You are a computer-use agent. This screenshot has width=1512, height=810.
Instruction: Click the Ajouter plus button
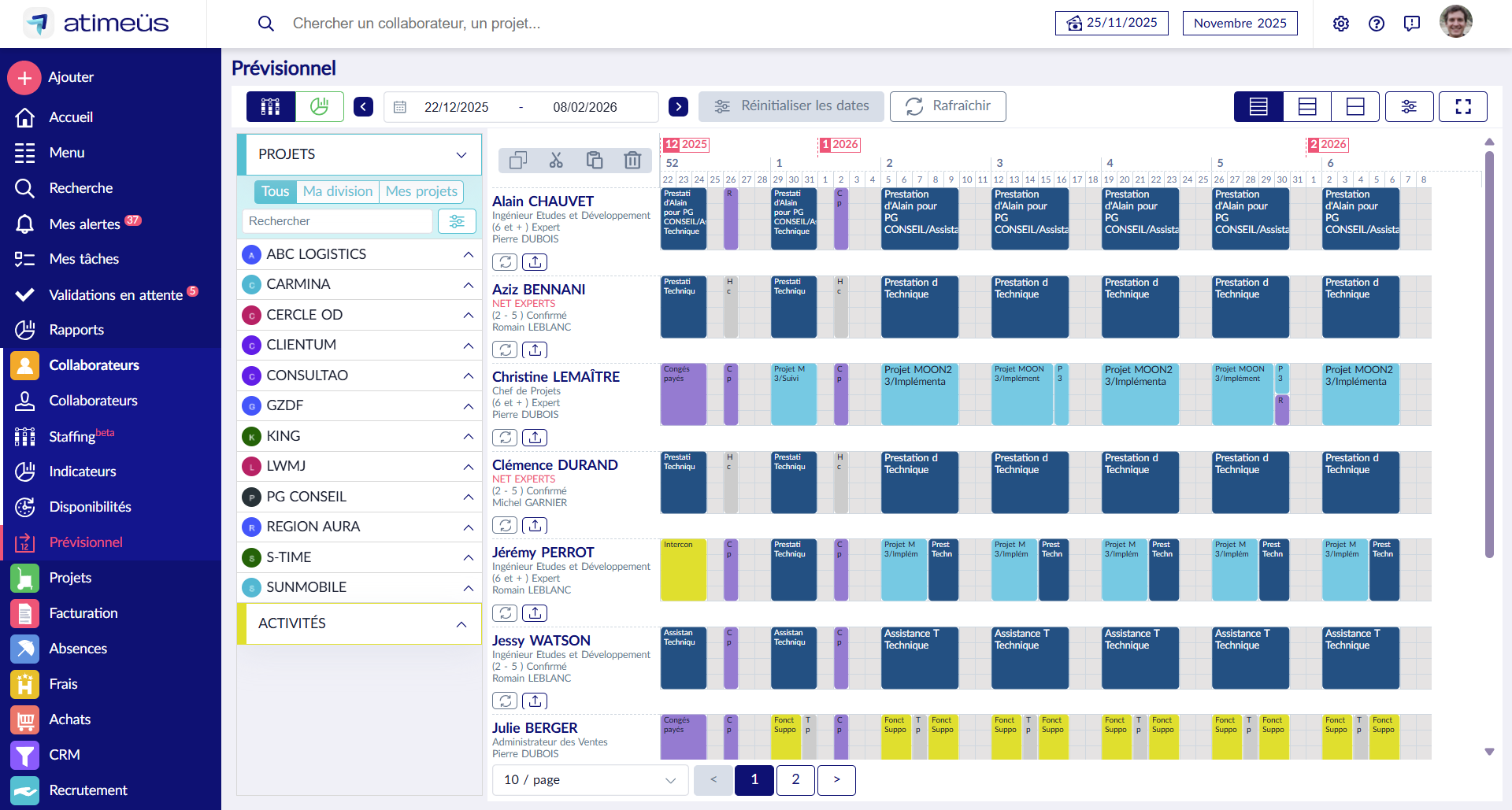click(x=24, y=77)
